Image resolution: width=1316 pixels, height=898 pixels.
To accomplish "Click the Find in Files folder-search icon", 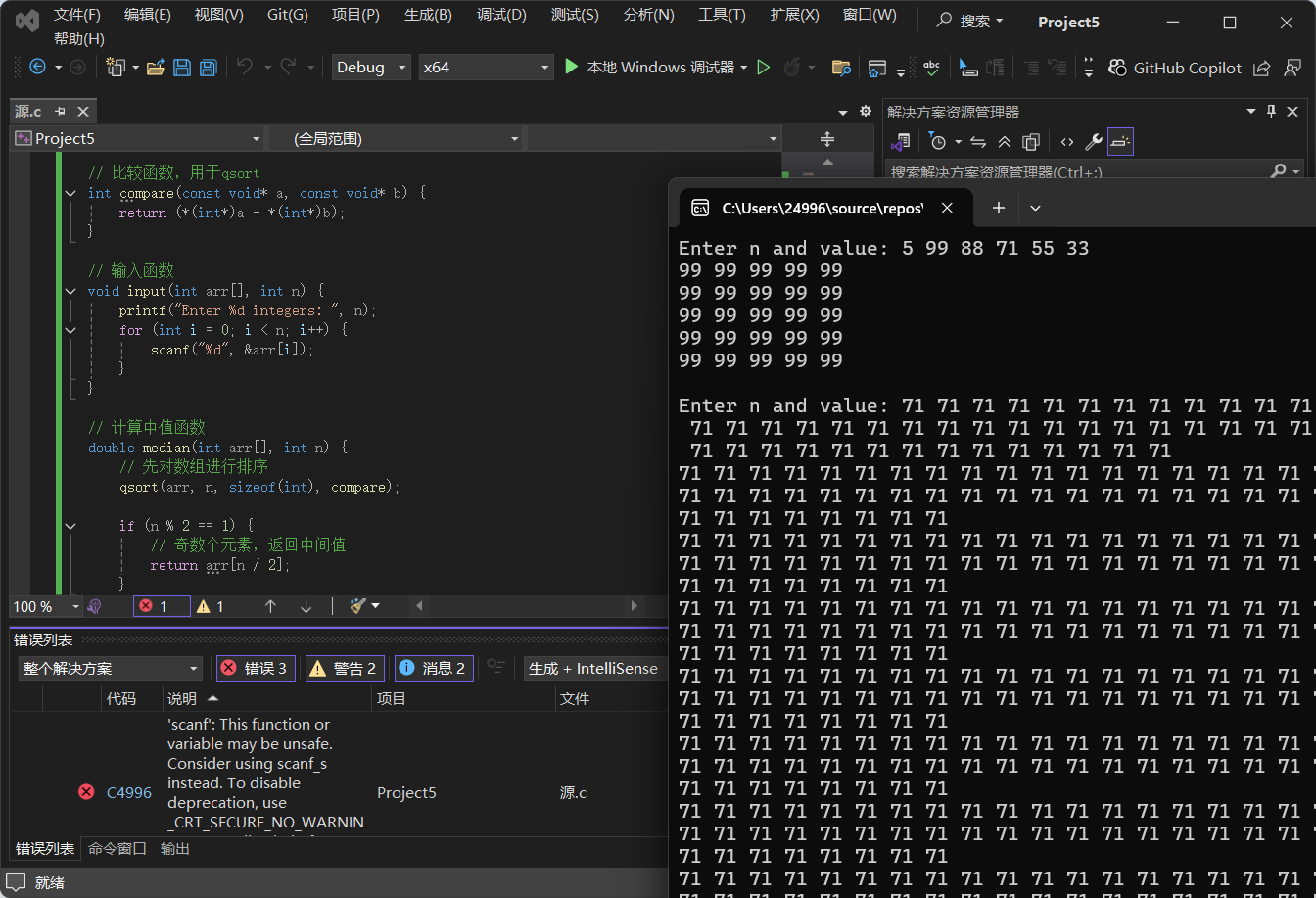I will point(840,68).
